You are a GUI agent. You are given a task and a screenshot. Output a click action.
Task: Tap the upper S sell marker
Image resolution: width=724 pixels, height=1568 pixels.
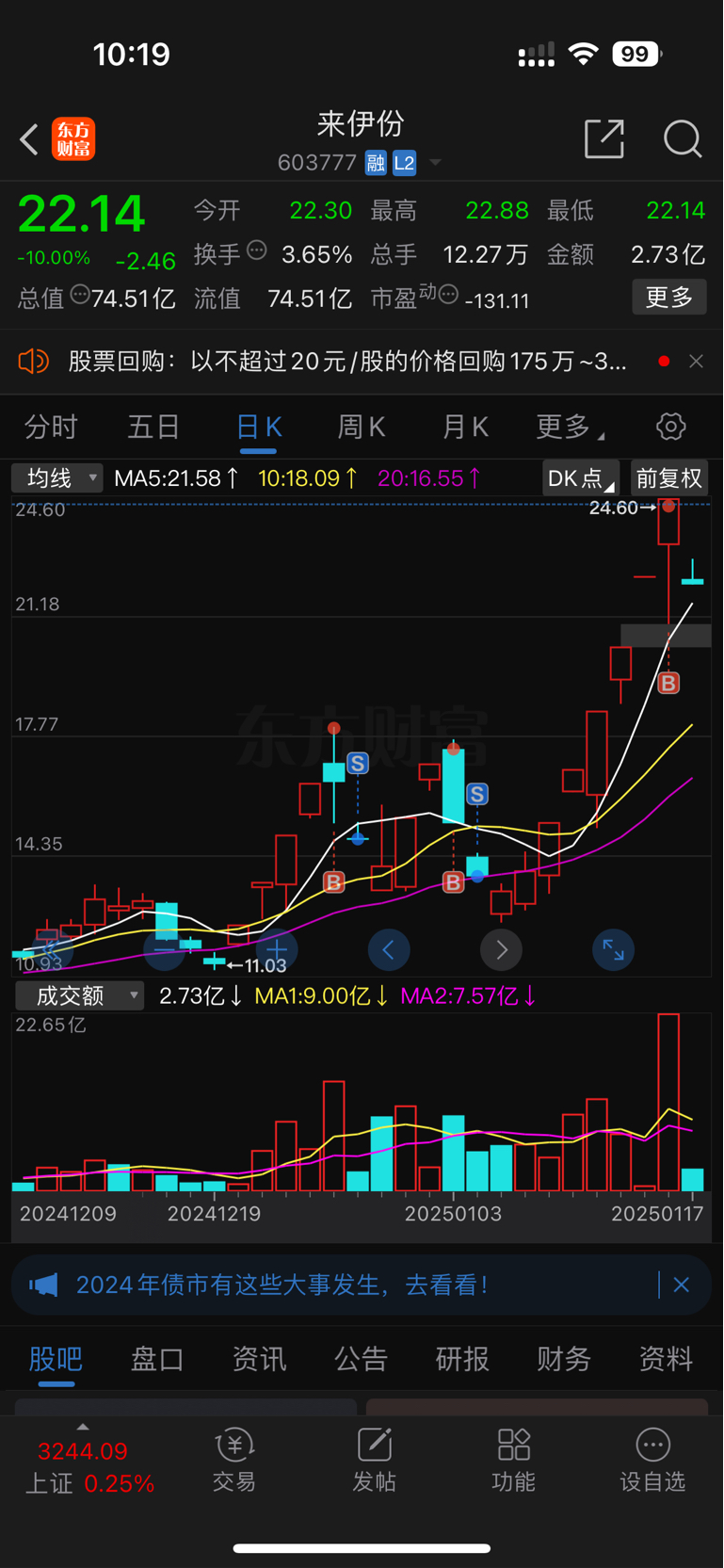358,764
